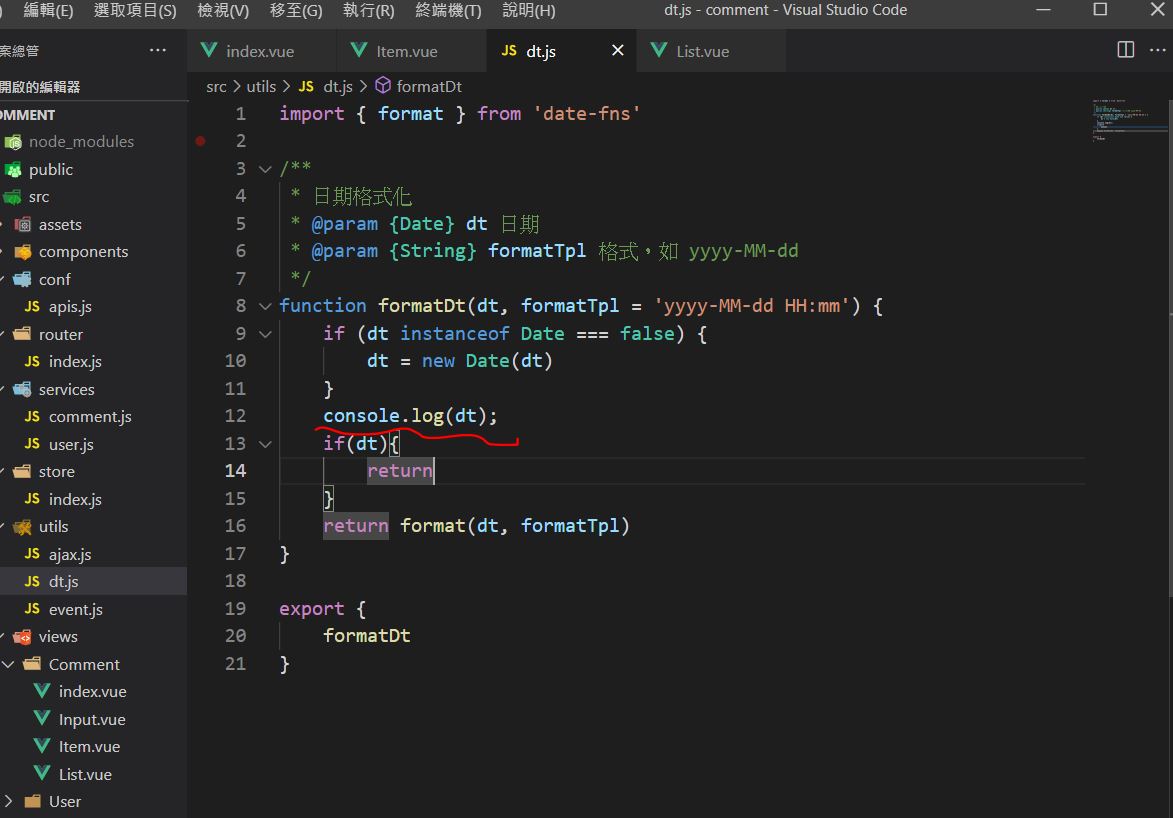Switch to the Item.vue tab

[406, 51]
